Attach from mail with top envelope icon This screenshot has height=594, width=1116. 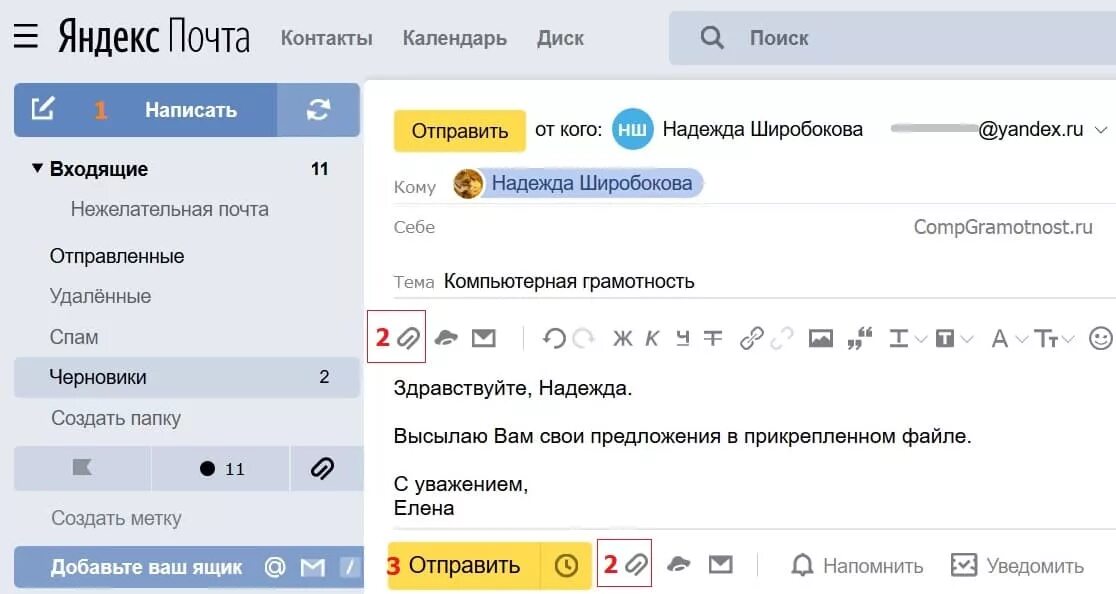point(484,338)
